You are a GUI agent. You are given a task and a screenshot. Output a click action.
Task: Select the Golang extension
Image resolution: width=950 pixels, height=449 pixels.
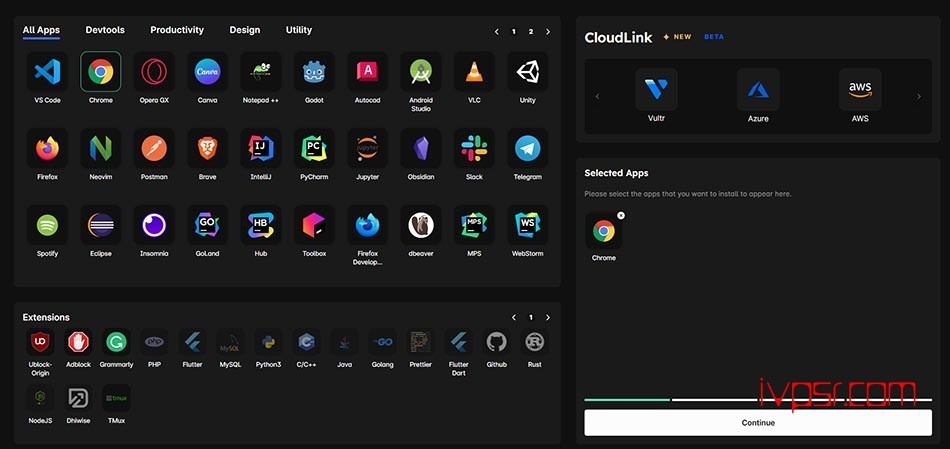(x=382, y=342)
